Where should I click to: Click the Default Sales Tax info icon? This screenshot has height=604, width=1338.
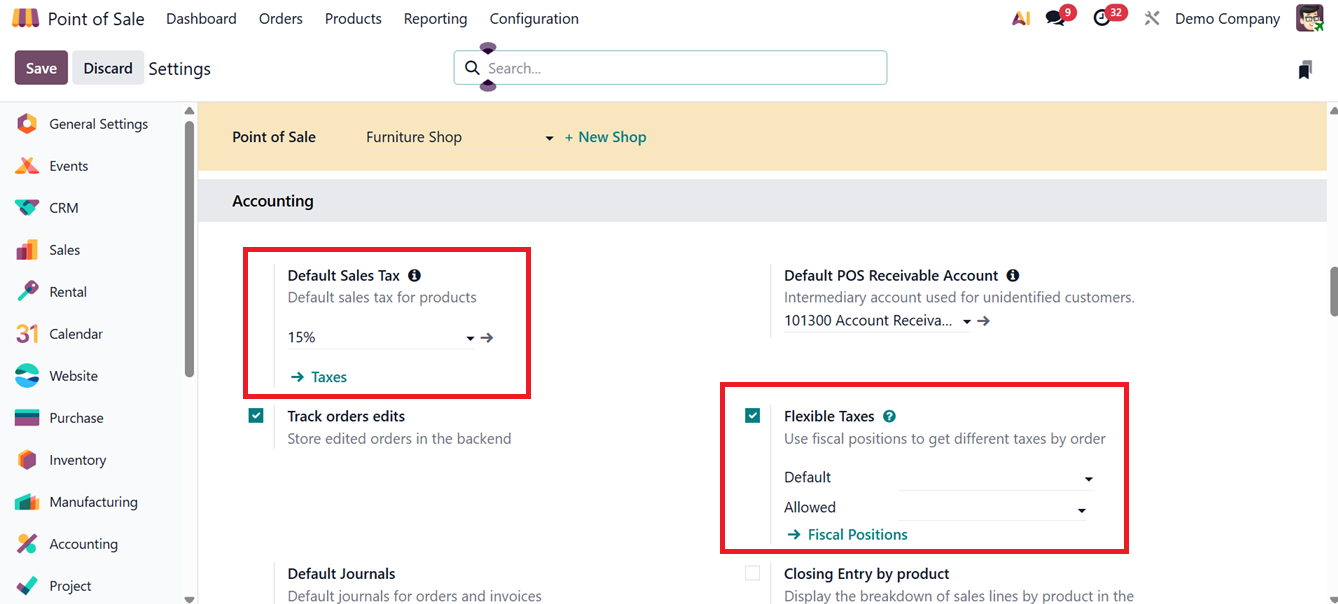coord(414,276)
